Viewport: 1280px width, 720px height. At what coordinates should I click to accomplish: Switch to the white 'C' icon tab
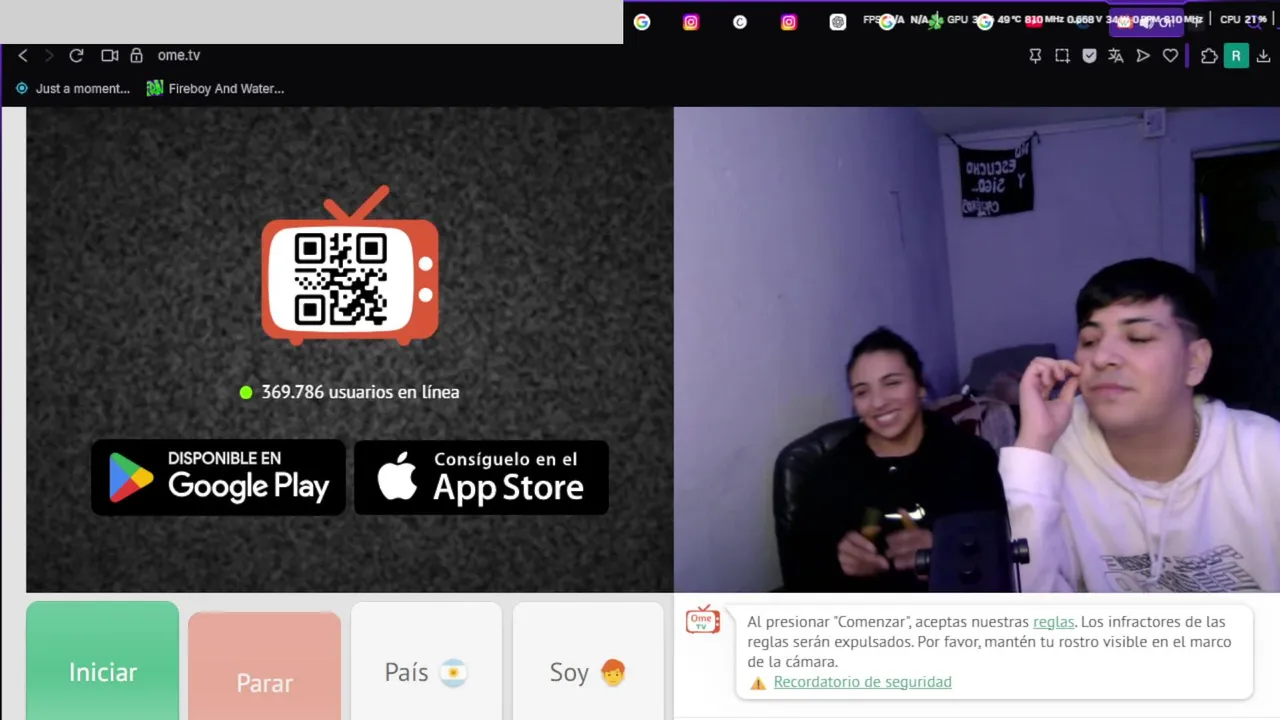740,22
